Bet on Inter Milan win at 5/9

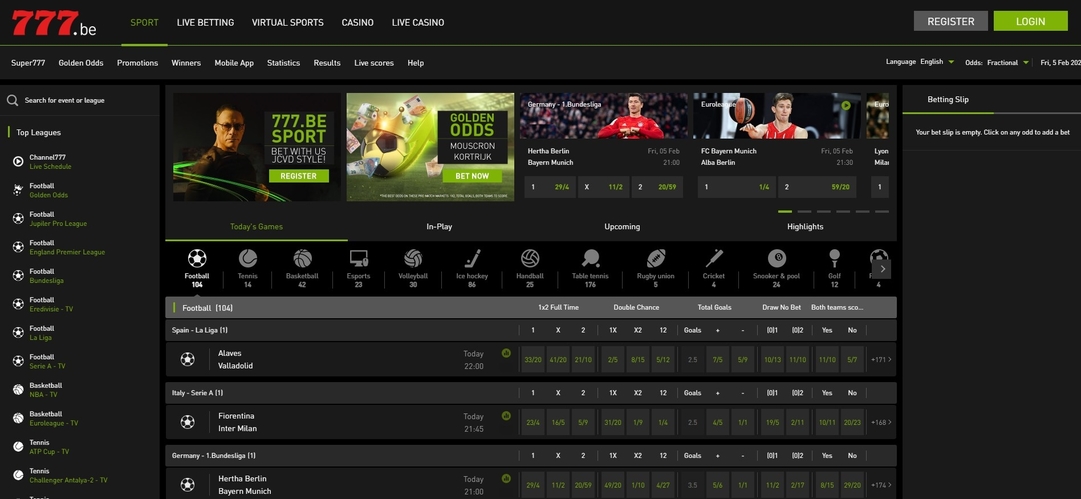point(583,422)
